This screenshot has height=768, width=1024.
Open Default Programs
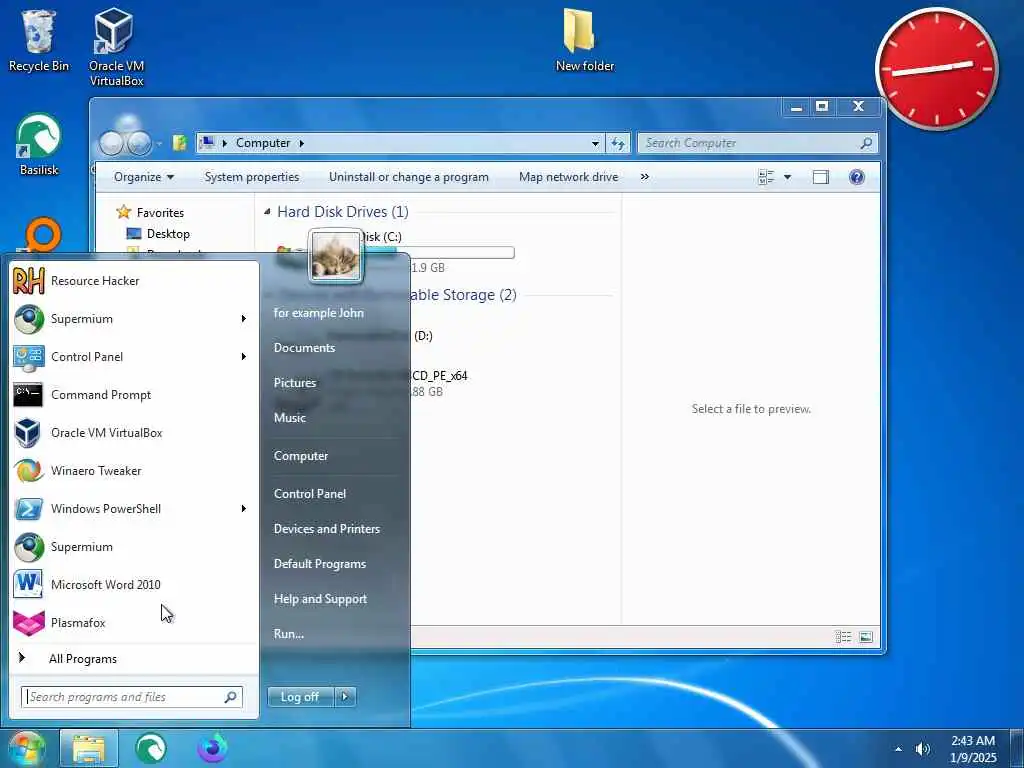[x=320, y=564]
